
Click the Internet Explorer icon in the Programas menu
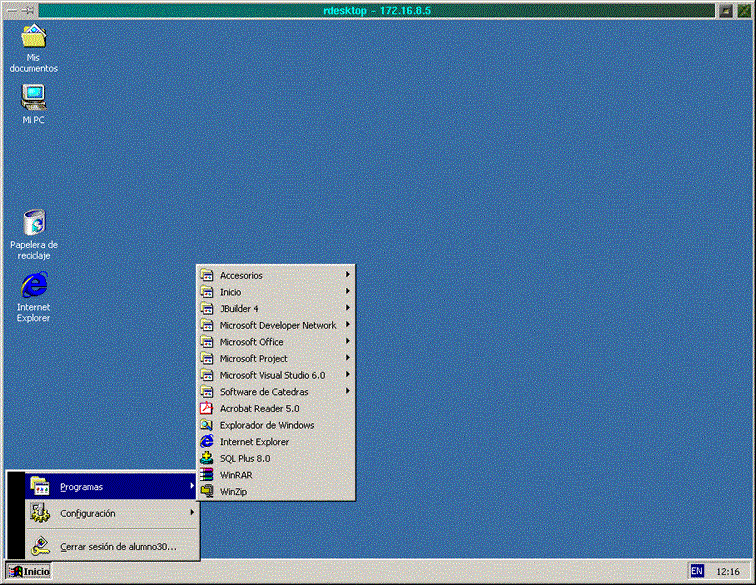(x=207, y=442)
